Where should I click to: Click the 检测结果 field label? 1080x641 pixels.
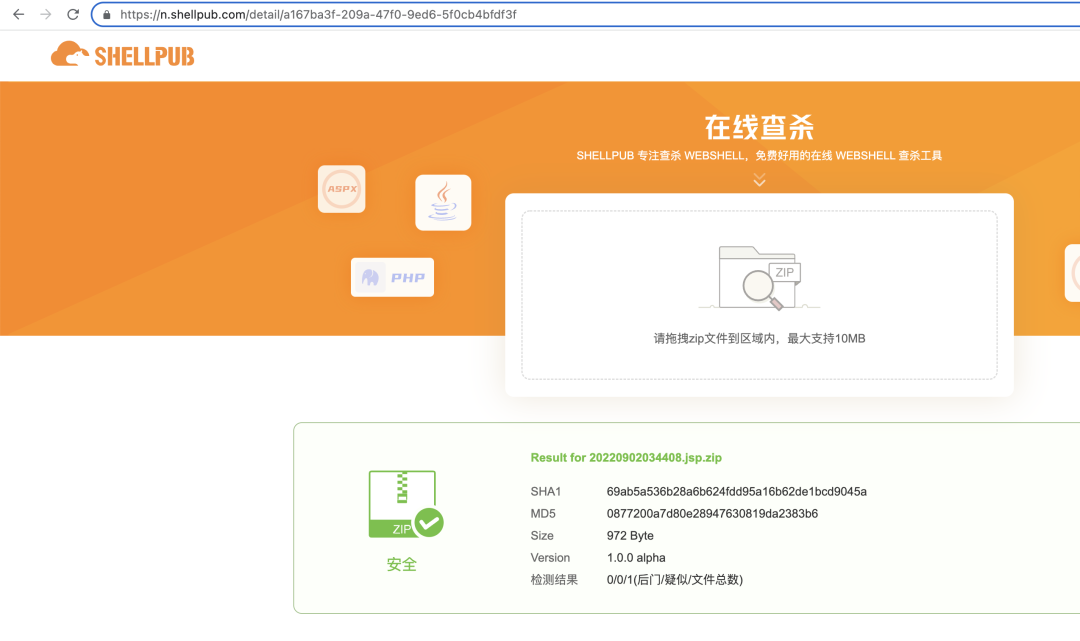(554, 580)
